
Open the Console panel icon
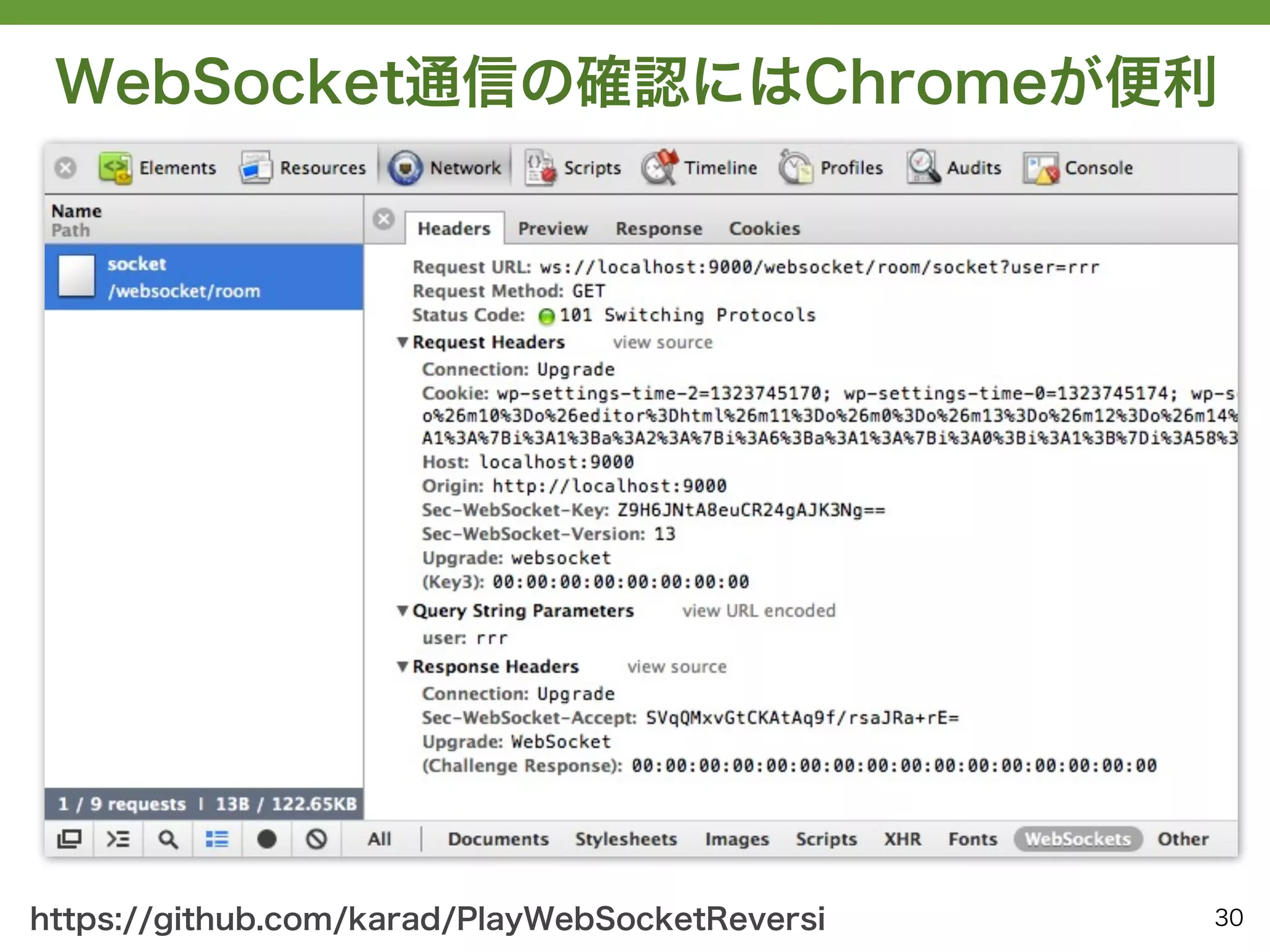[1041, 169]
